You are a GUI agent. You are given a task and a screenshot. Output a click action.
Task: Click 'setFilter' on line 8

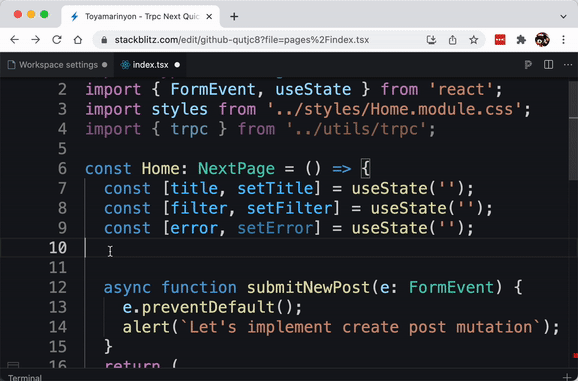click(289, 208)
